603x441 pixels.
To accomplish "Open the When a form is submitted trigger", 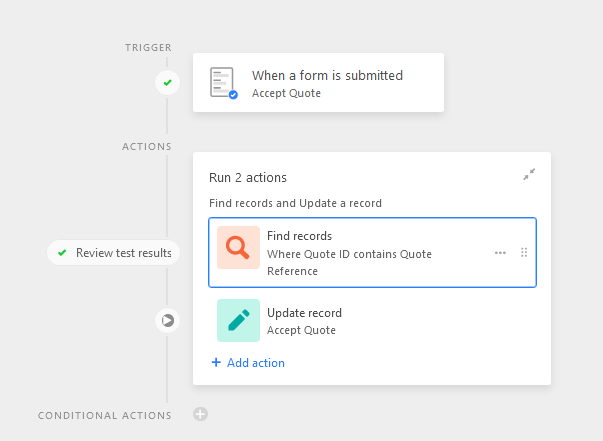I will click(x=318, y=83).
